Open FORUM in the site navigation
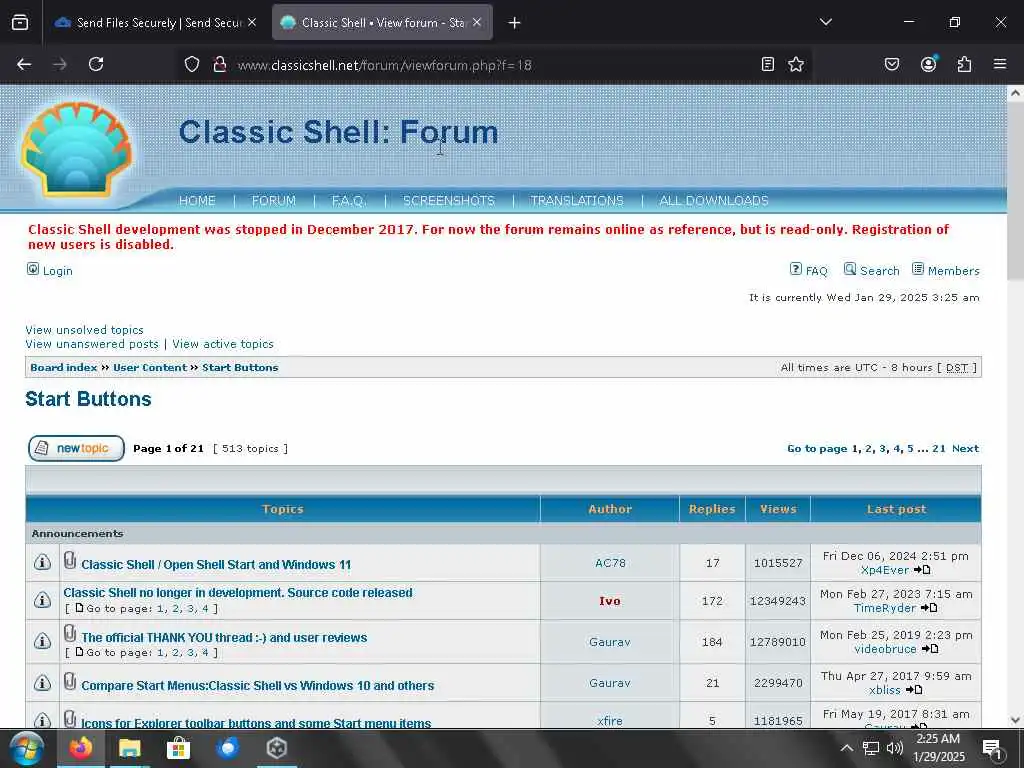1024x768 pixels. click(x=274, y=200)
